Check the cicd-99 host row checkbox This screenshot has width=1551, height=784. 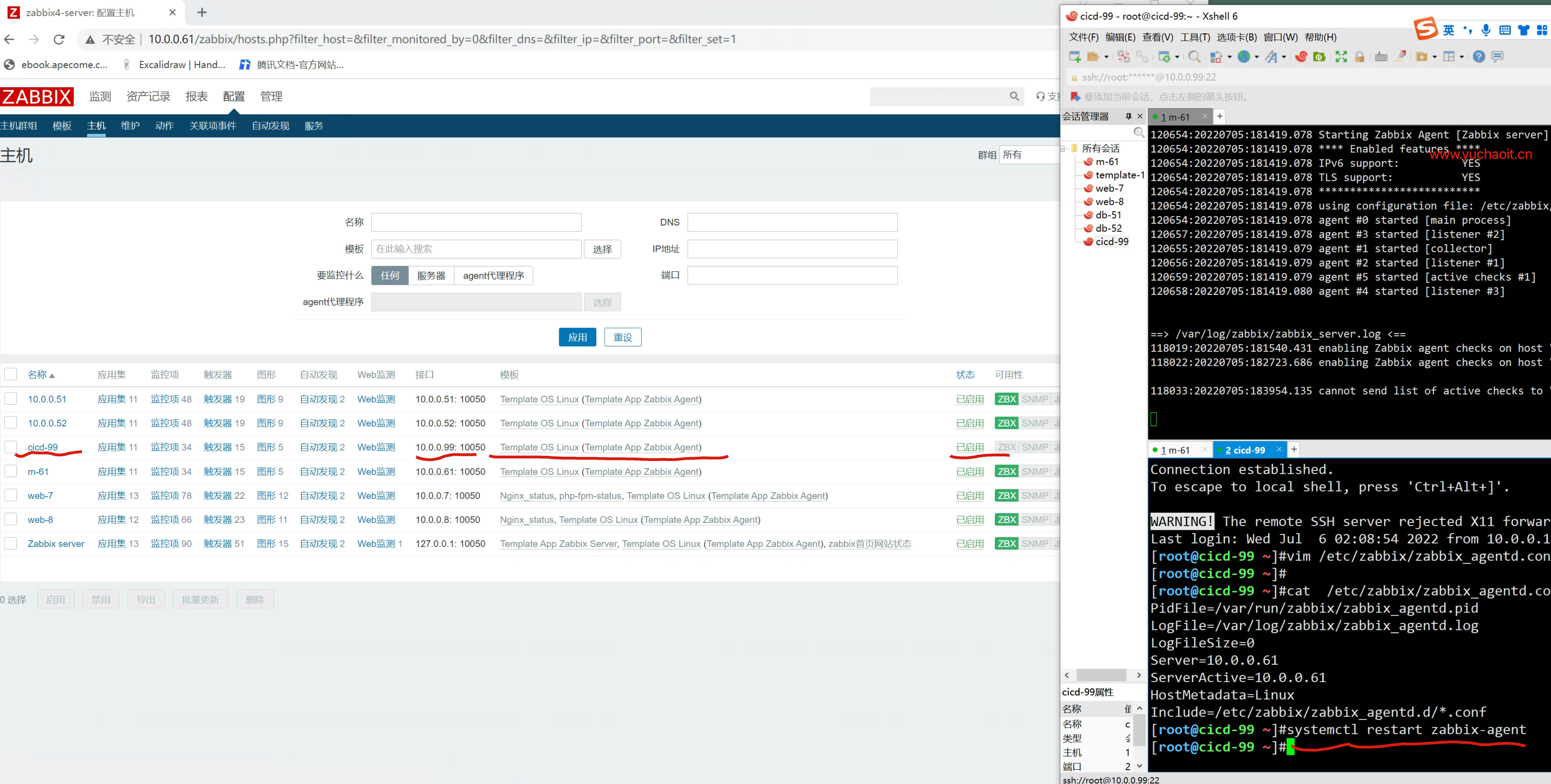coord(11,447)
